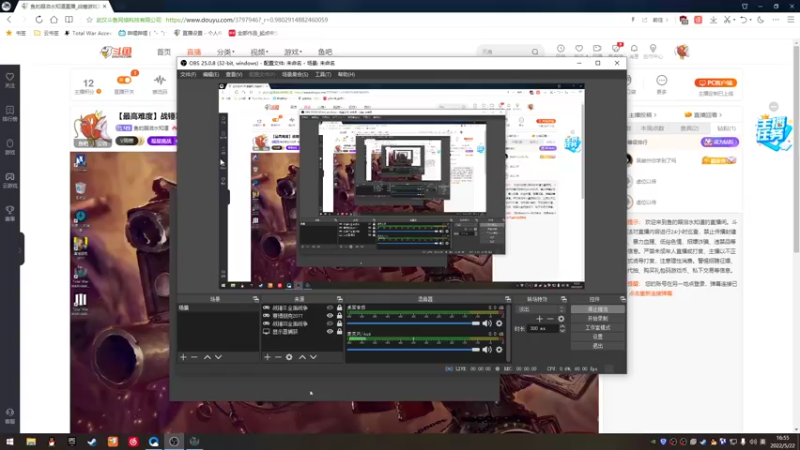Remove the selected scene with the minus icon
Image resolution: width=800 pixels, height=450 pixels.
point(194,357)
